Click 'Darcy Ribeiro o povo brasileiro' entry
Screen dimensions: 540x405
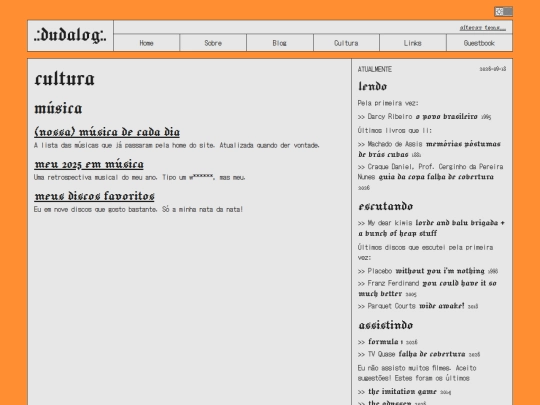424,117
